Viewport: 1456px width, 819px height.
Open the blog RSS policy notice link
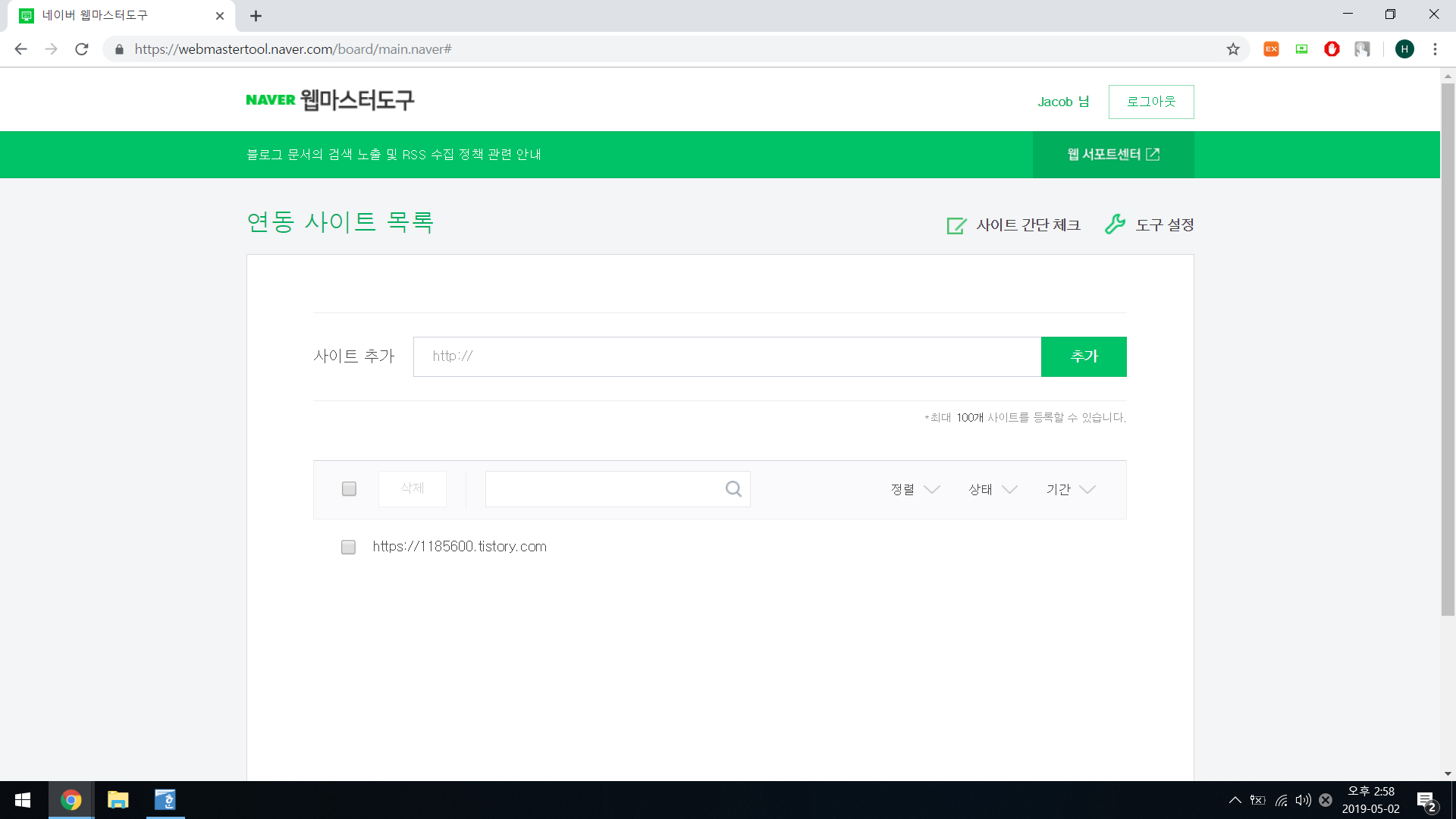pyautogui.click(x=394, y=155)
